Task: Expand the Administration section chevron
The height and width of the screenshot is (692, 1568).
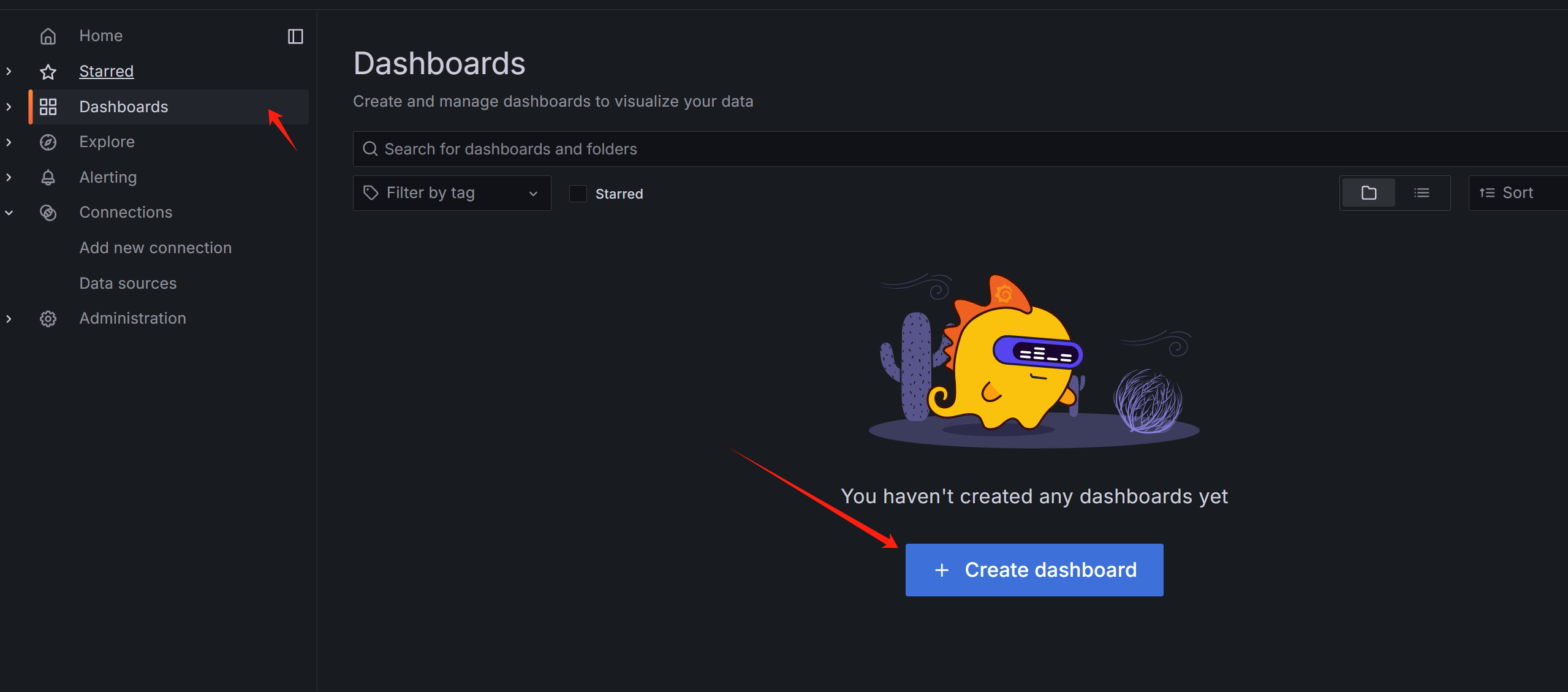Action: pyautogui.click(x=9, y=319)
